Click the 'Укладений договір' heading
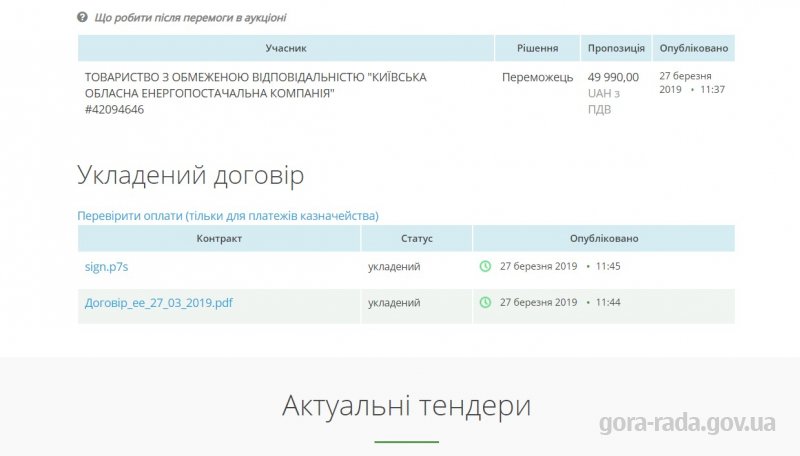Viewport: 800px width, 456px height. [190, 176]
